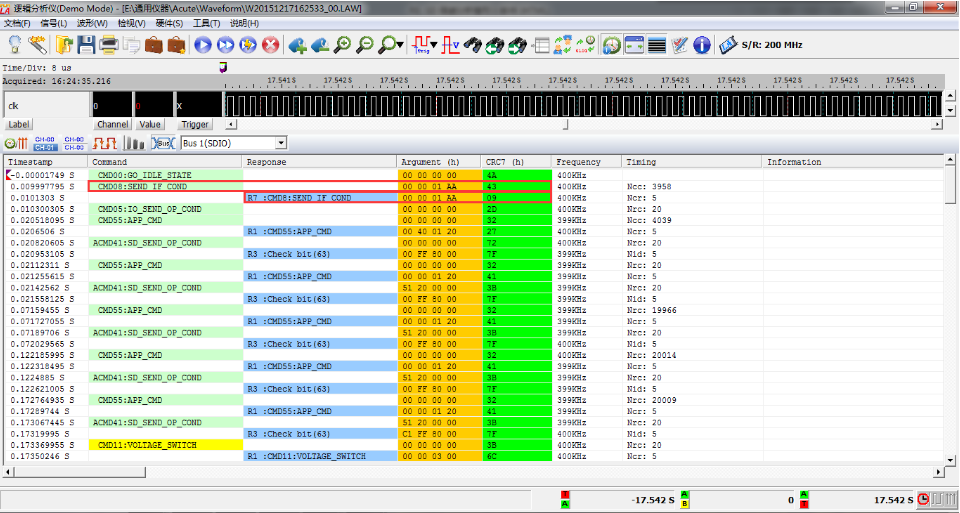Add a channel with the blue plus-tag icon
Viewport: 960px width, 513px height.
point(298,45)
